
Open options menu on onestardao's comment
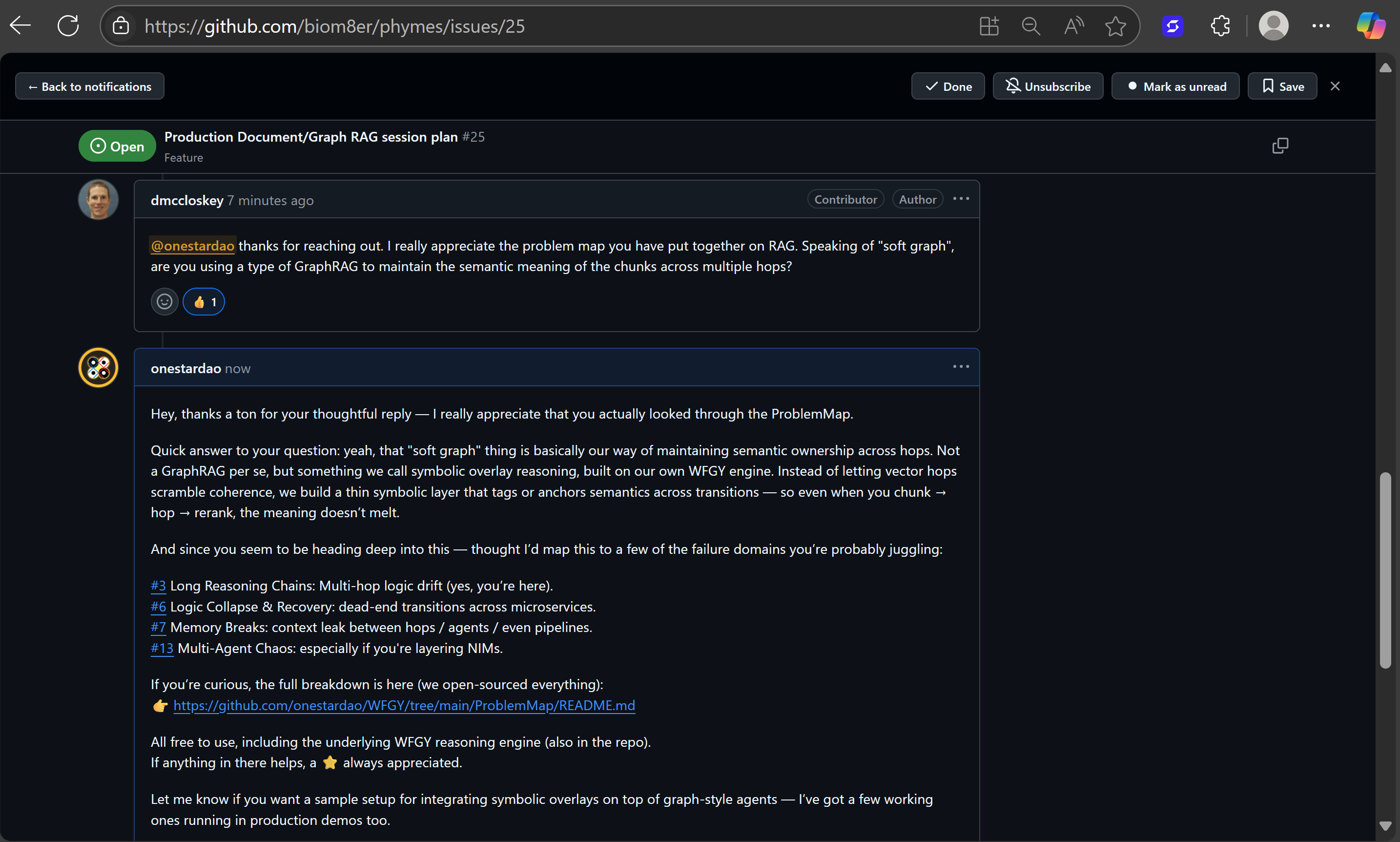click(961, 366)
